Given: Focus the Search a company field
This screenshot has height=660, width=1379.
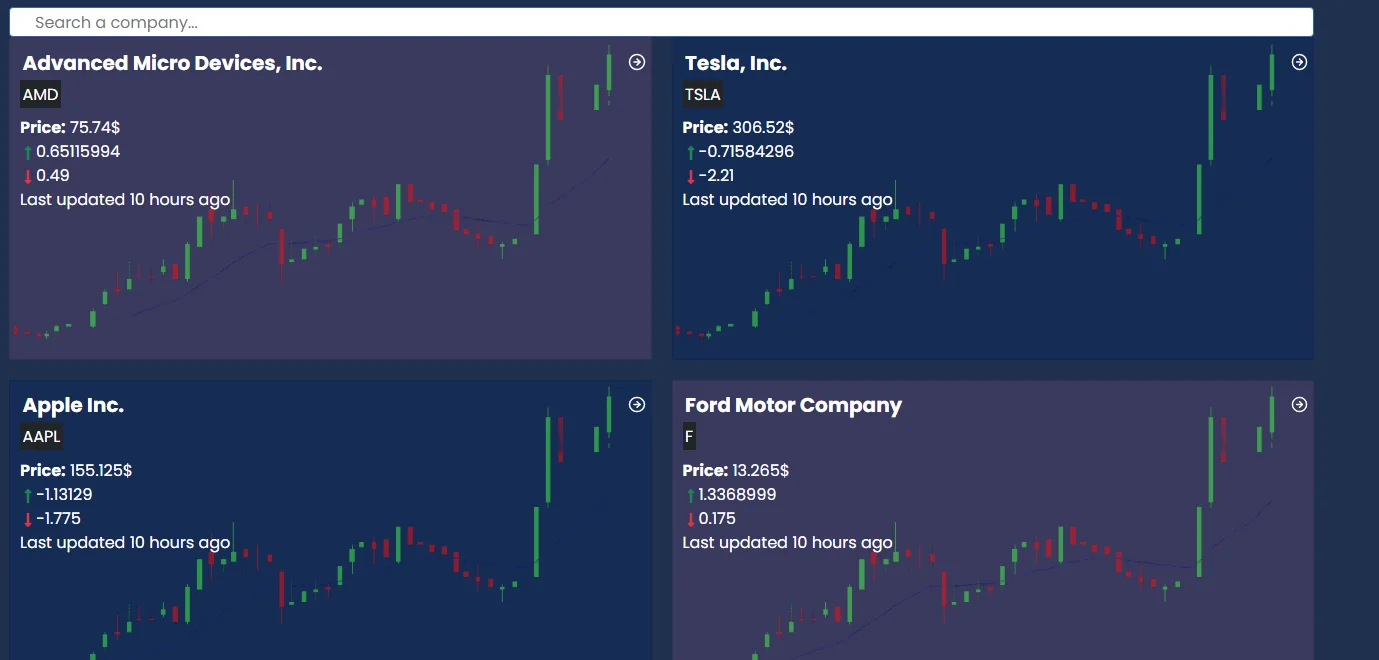Looking at the screenshot, I should (x=661, y=22).
